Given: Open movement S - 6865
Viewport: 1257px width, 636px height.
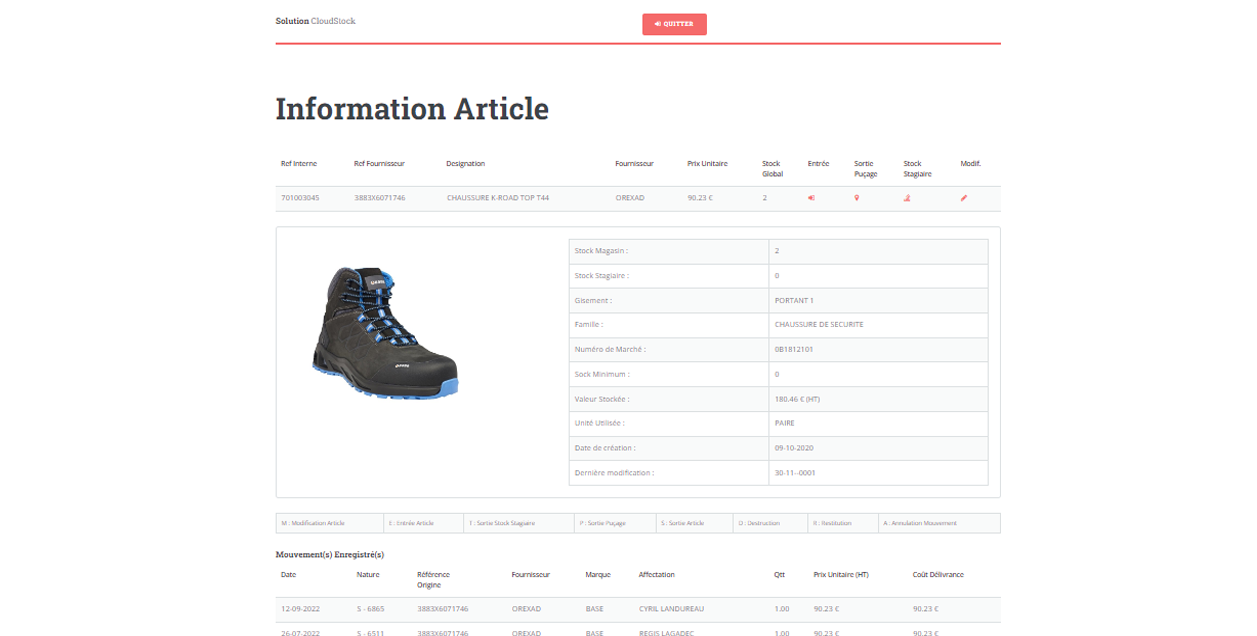Looking at the screenshot, I should pyautogui.click(x=370, y=608).
